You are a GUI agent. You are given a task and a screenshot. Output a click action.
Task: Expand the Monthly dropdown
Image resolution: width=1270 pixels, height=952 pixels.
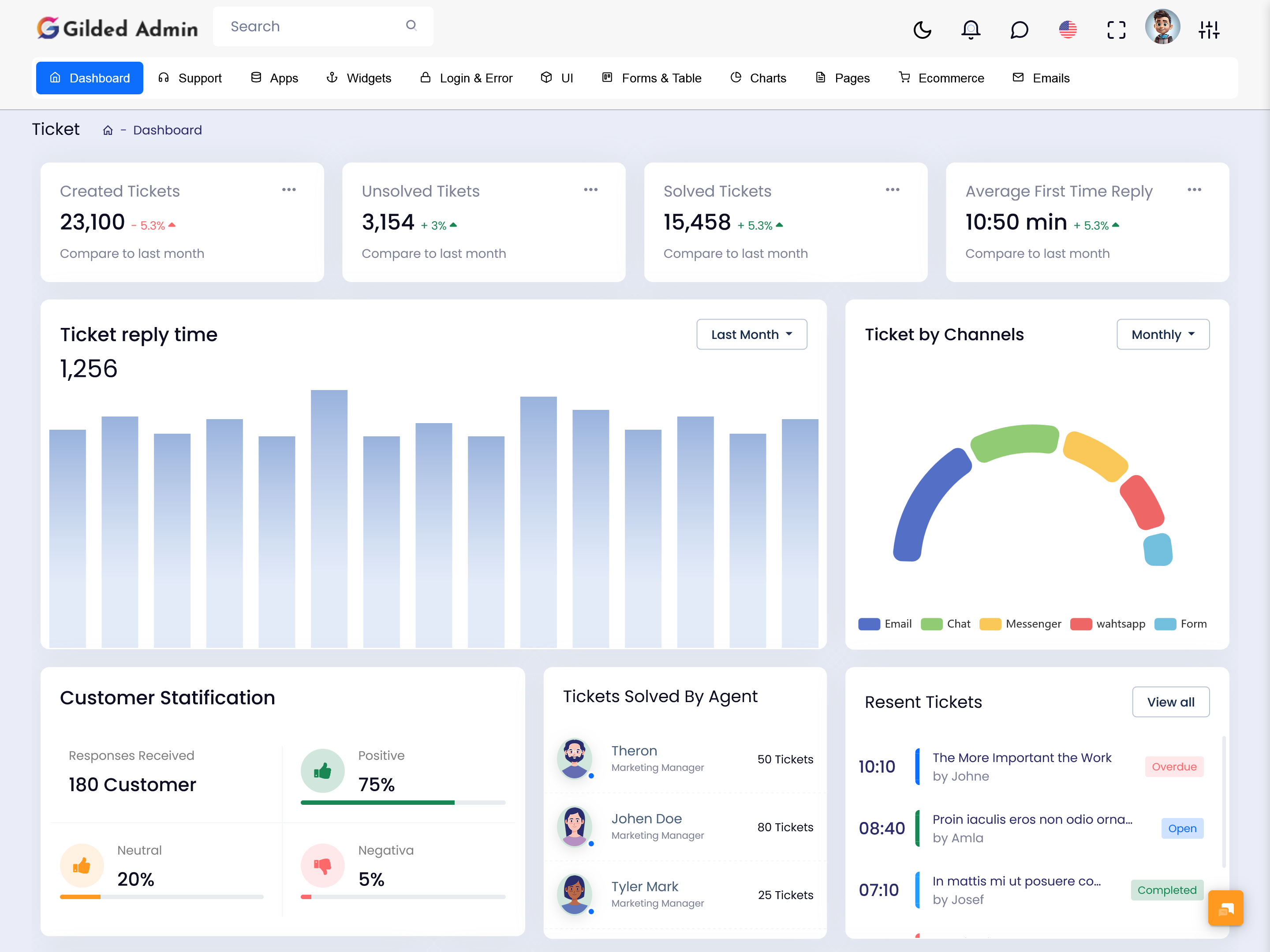point(1163,335)
